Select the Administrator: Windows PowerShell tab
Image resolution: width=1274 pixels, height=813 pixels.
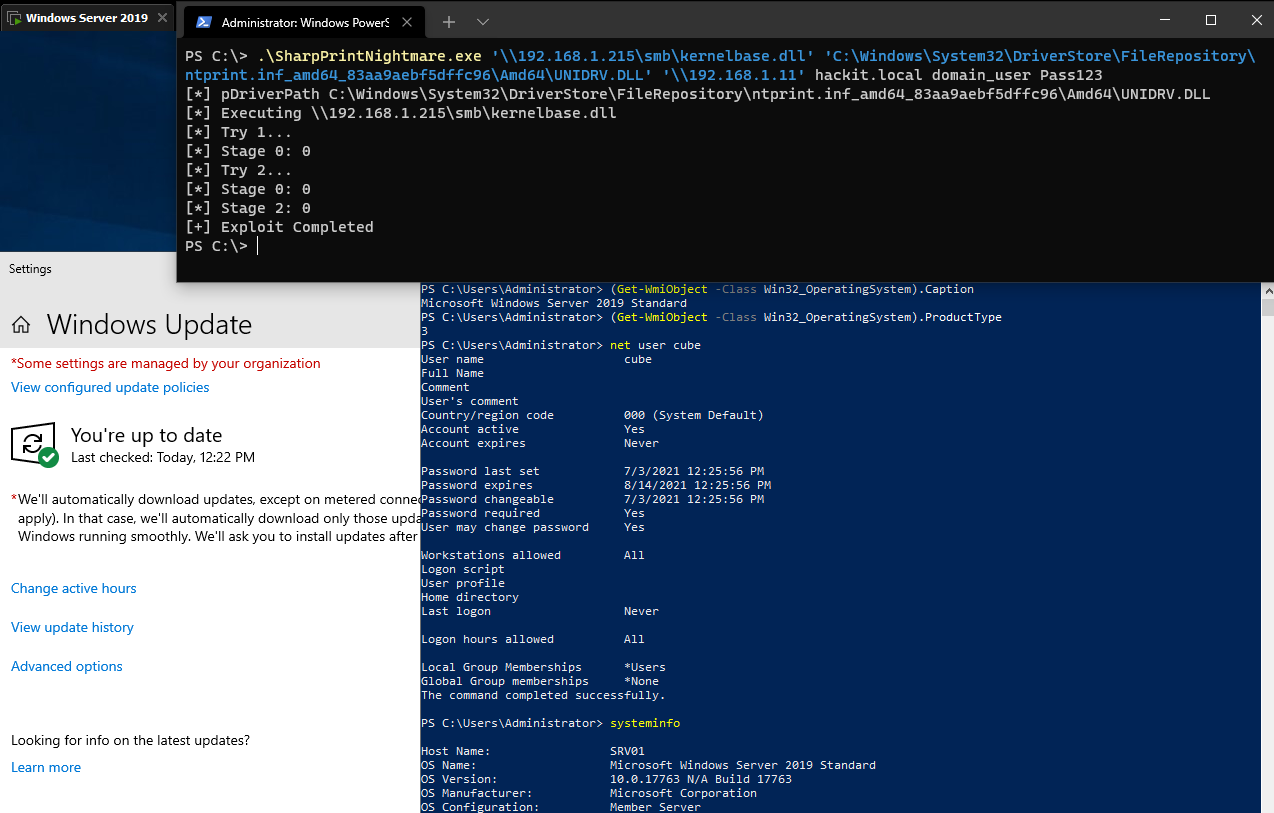pyautogui.click(x=303, y=21)
